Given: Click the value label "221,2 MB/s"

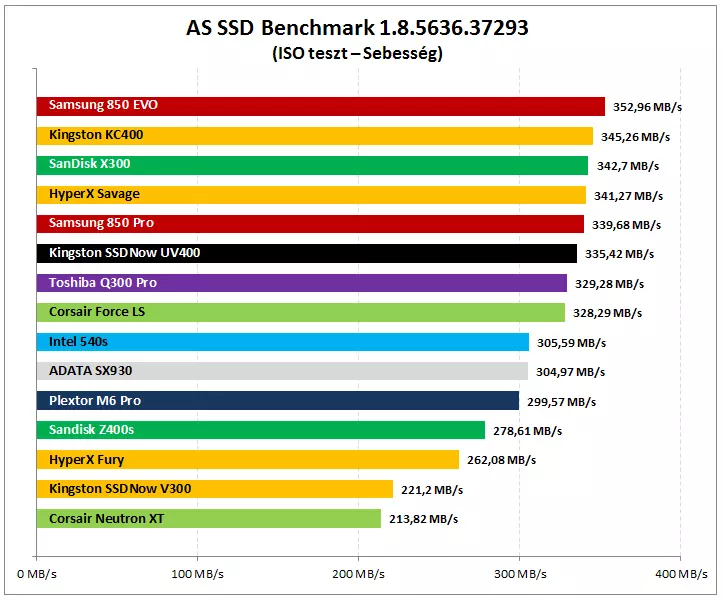Looking at the screenshot, I should [x=432, y=490].
